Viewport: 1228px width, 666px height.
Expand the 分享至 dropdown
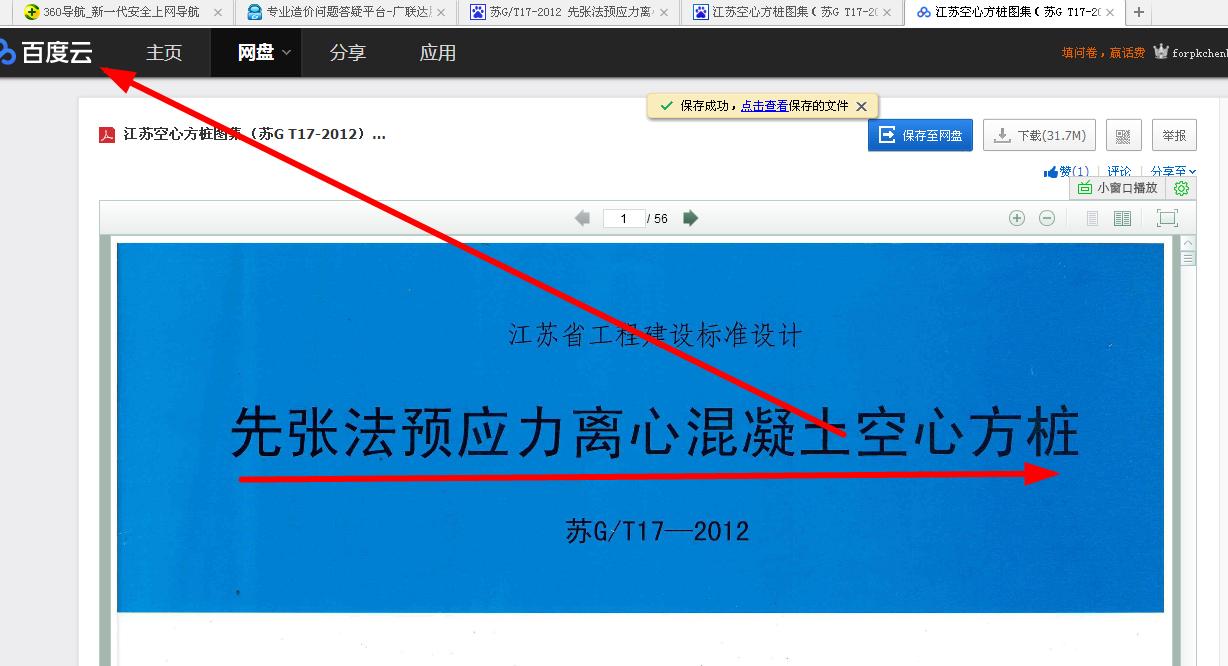click(x=1173, y=172)
